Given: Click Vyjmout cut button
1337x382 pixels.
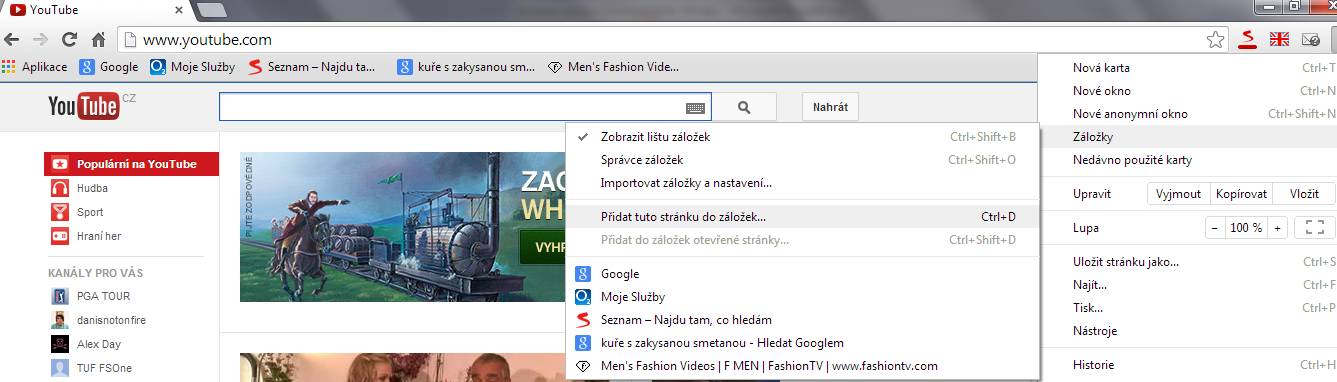Looking at the screenshot, I should pyautogui.click(x=1178, y=194).
